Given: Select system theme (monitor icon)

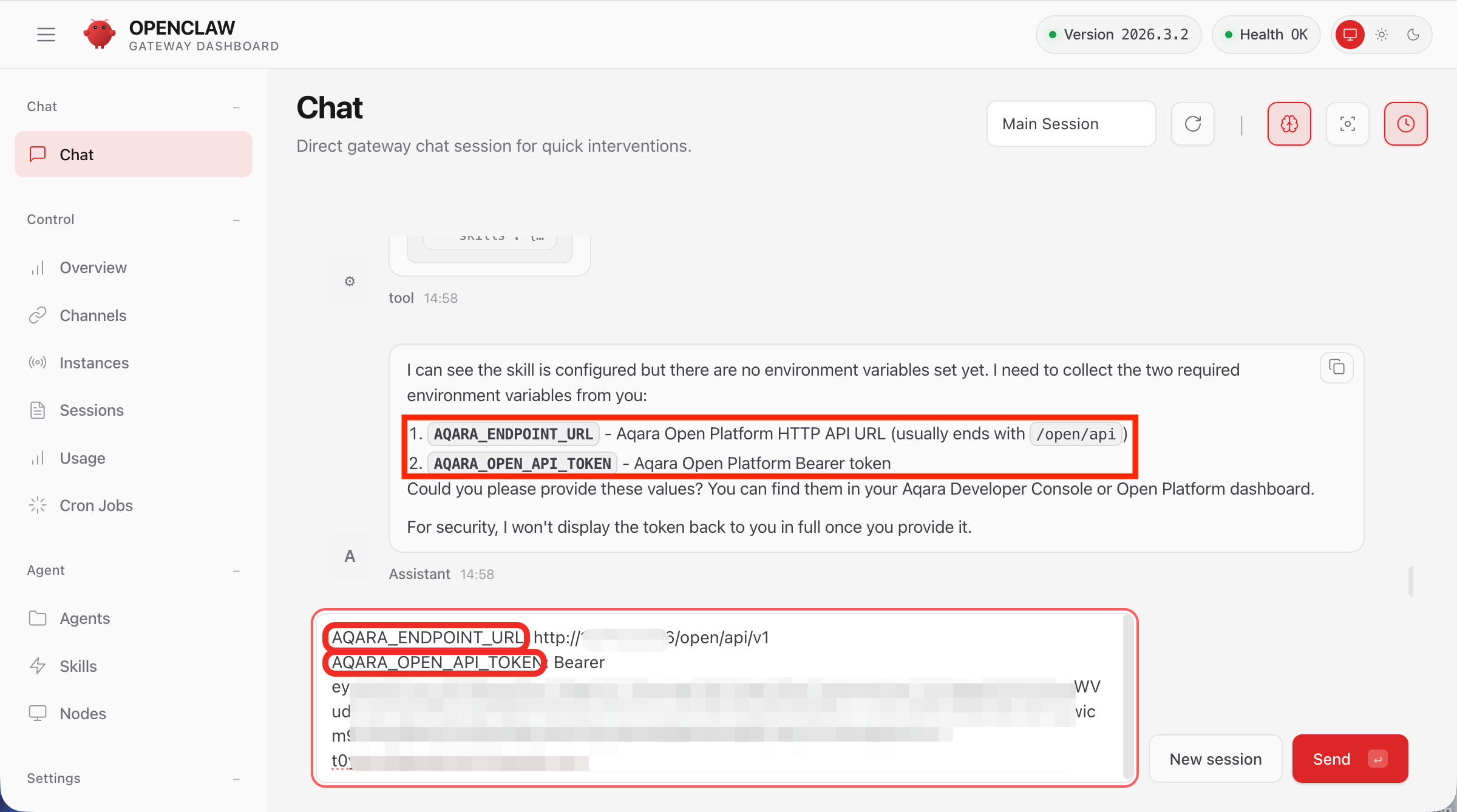Looking at the screenshot, I should (x=1349, y=35).
